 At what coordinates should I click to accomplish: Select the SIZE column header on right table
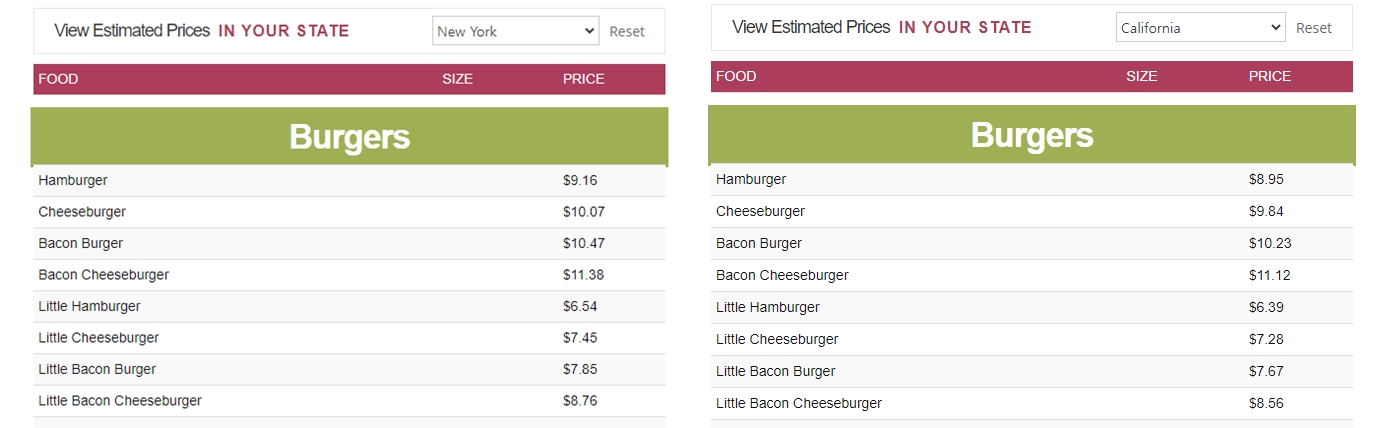[x=1141, y=76]
